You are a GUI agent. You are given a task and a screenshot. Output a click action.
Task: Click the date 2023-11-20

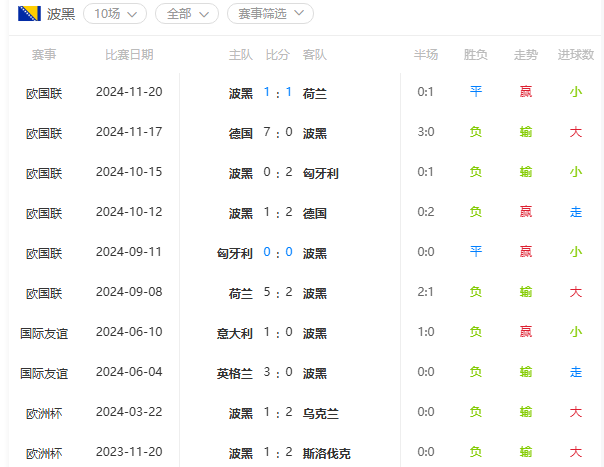pyautogui.click(x=129, y=452)
